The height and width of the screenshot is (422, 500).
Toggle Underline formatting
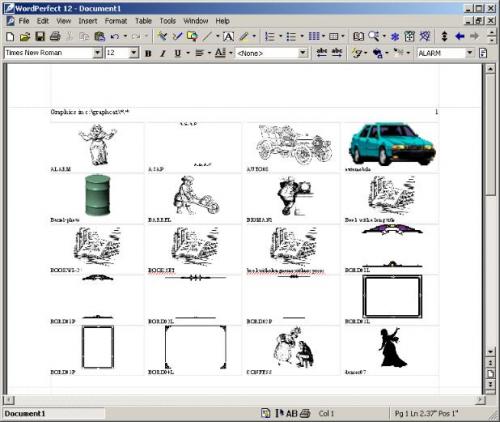(178, 53)
